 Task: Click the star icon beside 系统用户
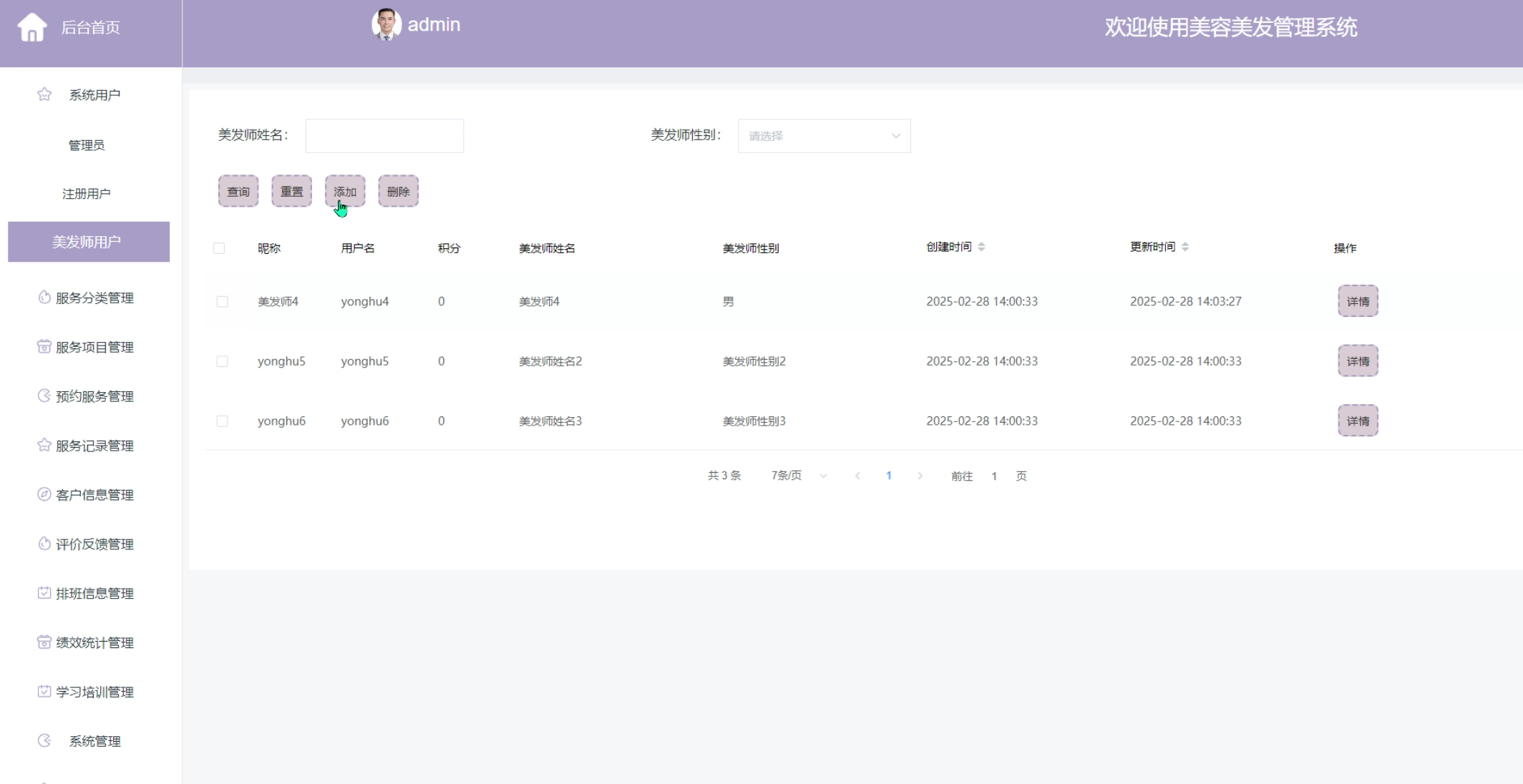[x=44, y=94]
